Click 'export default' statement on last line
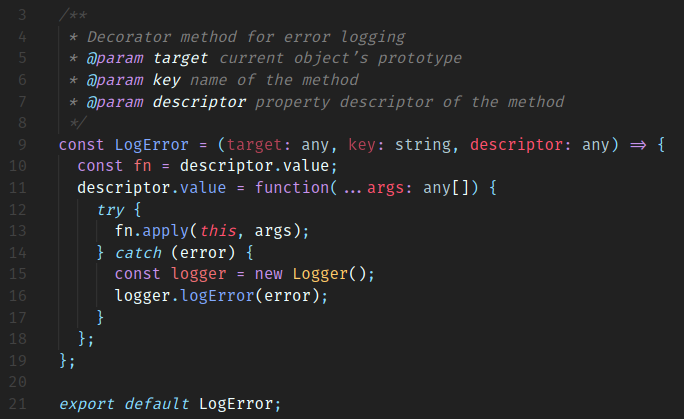684x419 pixels. click(x=124, y=404)
